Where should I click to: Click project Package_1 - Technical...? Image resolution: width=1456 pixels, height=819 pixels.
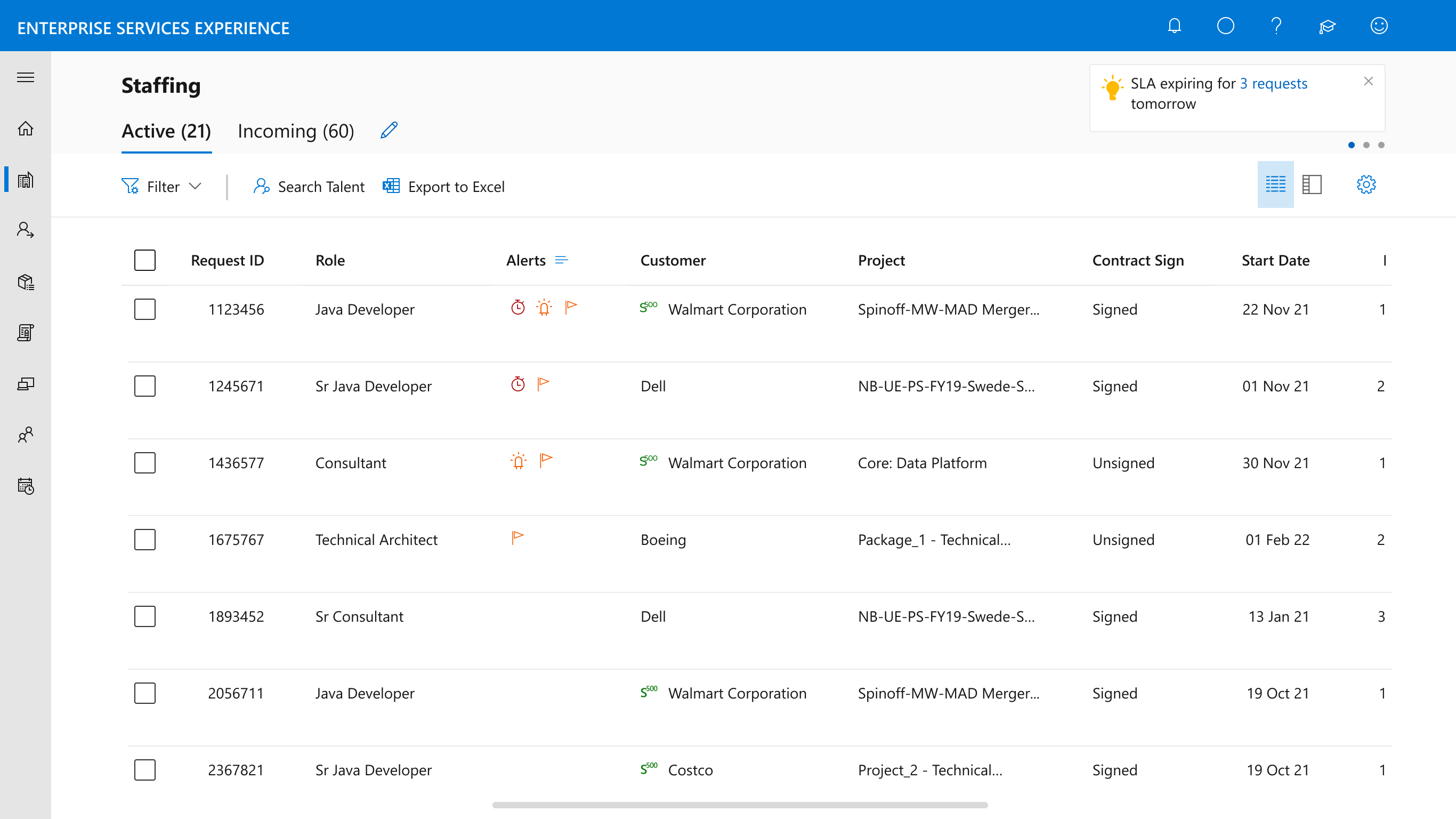[x=934, y=540]
